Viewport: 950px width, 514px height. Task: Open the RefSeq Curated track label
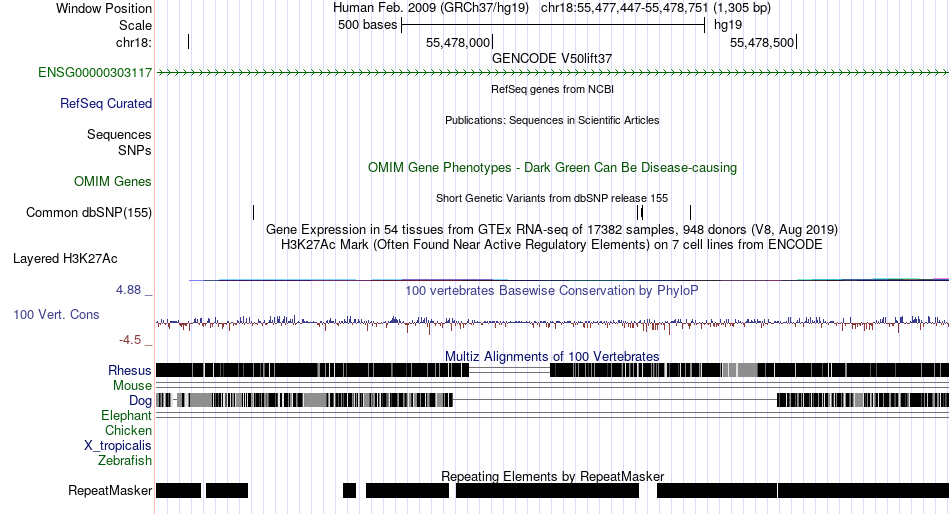tap(106, 104)
